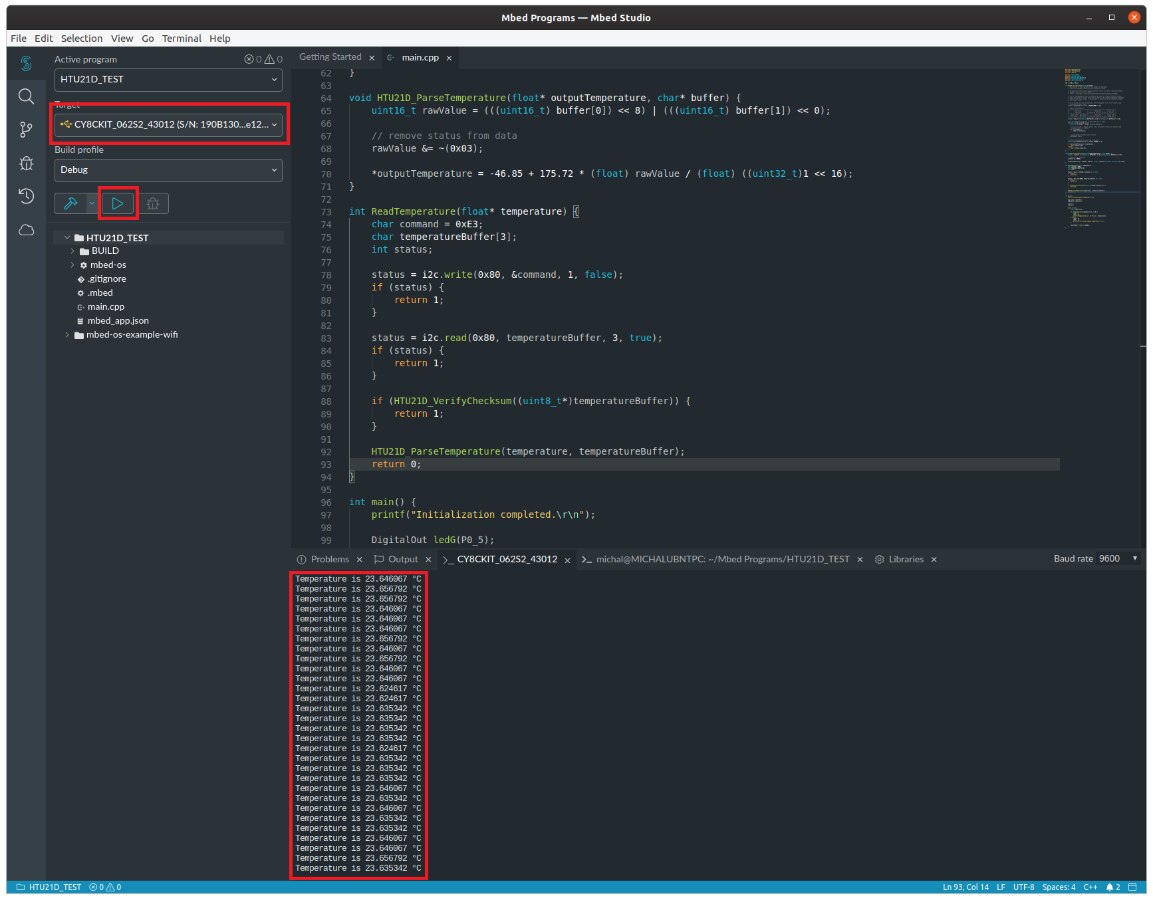
Task: Open the Build profile Debug dropdown
Action: pos(169,170)
